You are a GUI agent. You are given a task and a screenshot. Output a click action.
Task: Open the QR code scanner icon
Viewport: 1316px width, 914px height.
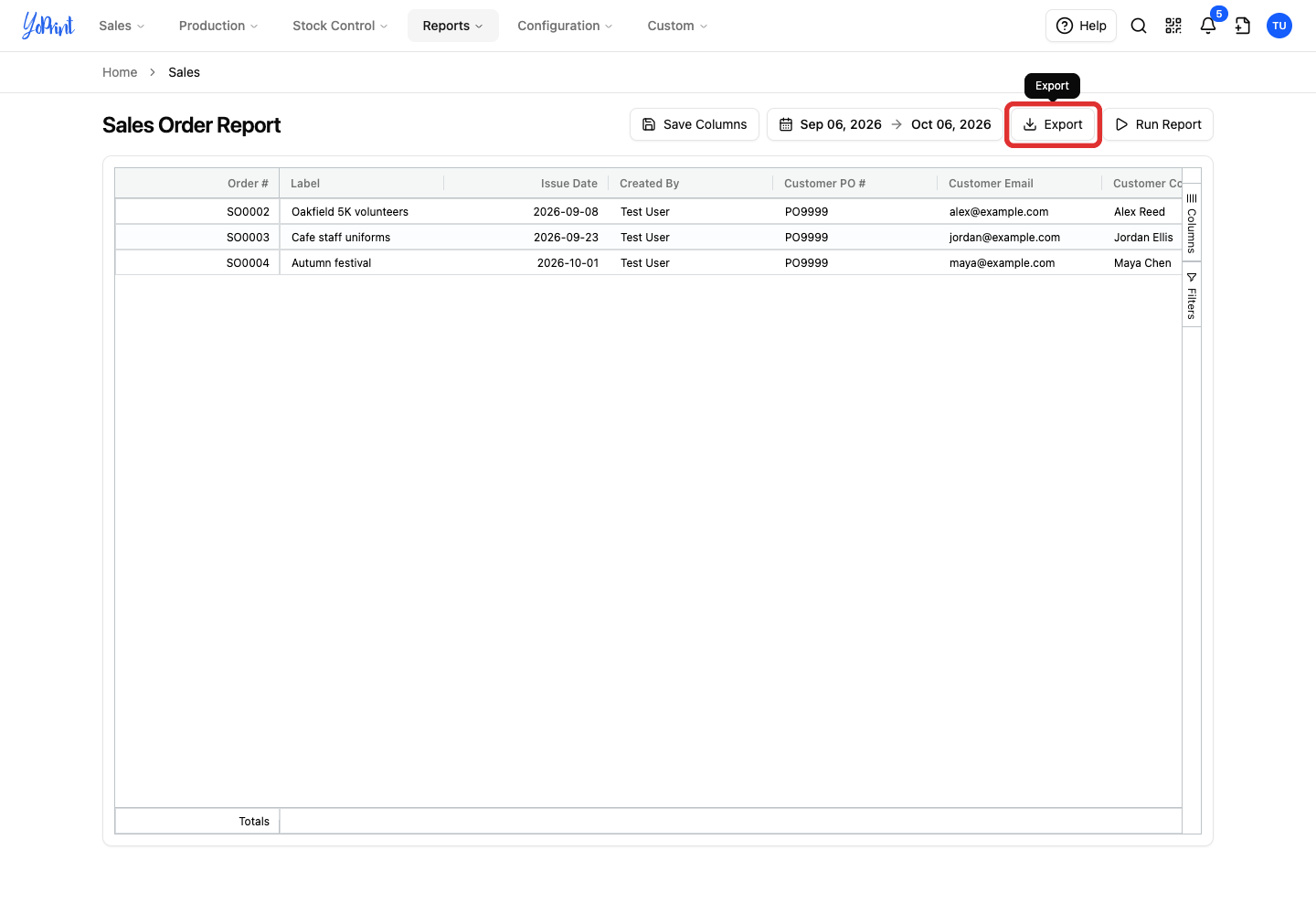pos(1173,26)
